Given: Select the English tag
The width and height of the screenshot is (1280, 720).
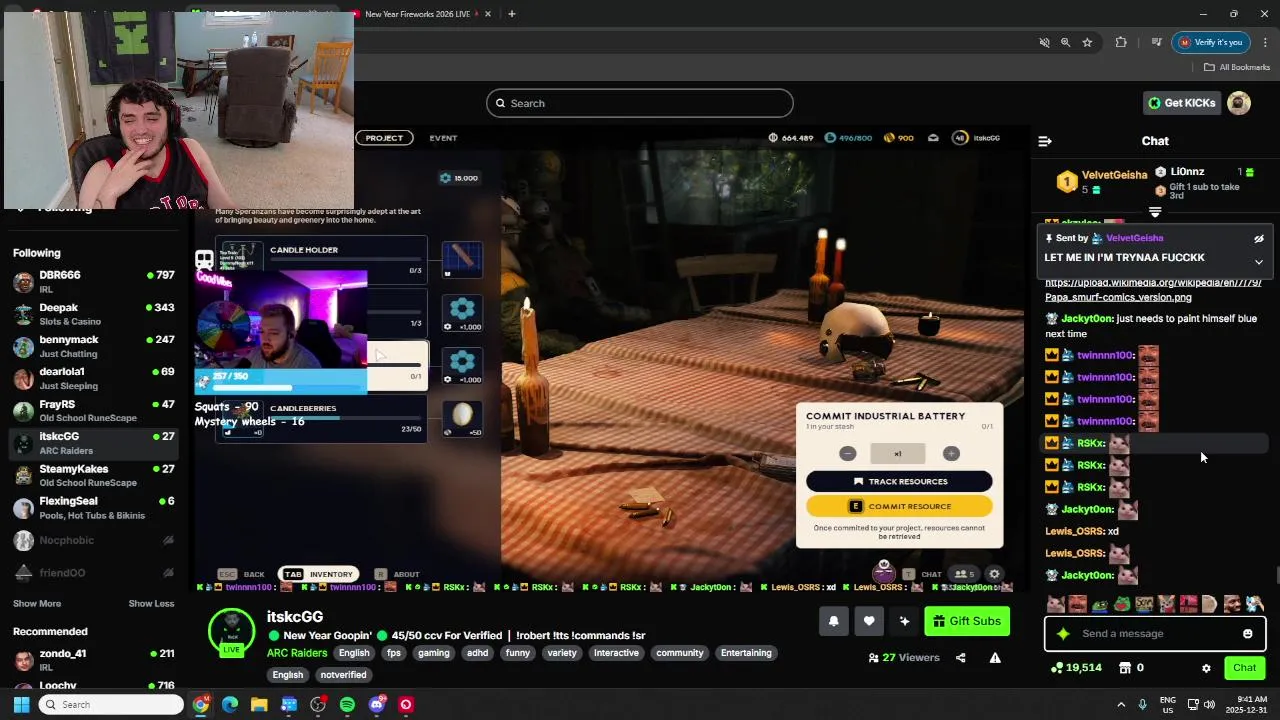Looking at the screenshot, I should click(x=354, y=653).
